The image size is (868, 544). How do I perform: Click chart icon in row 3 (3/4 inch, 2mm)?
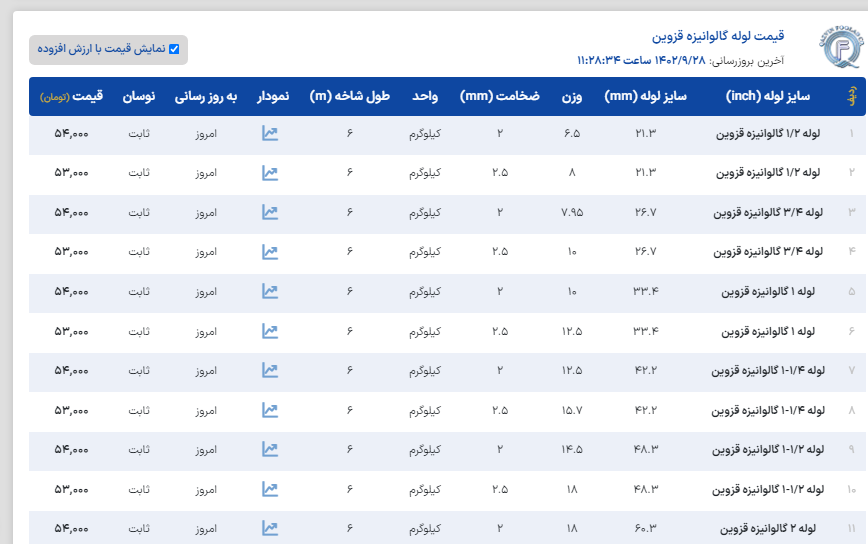(269, 212)
